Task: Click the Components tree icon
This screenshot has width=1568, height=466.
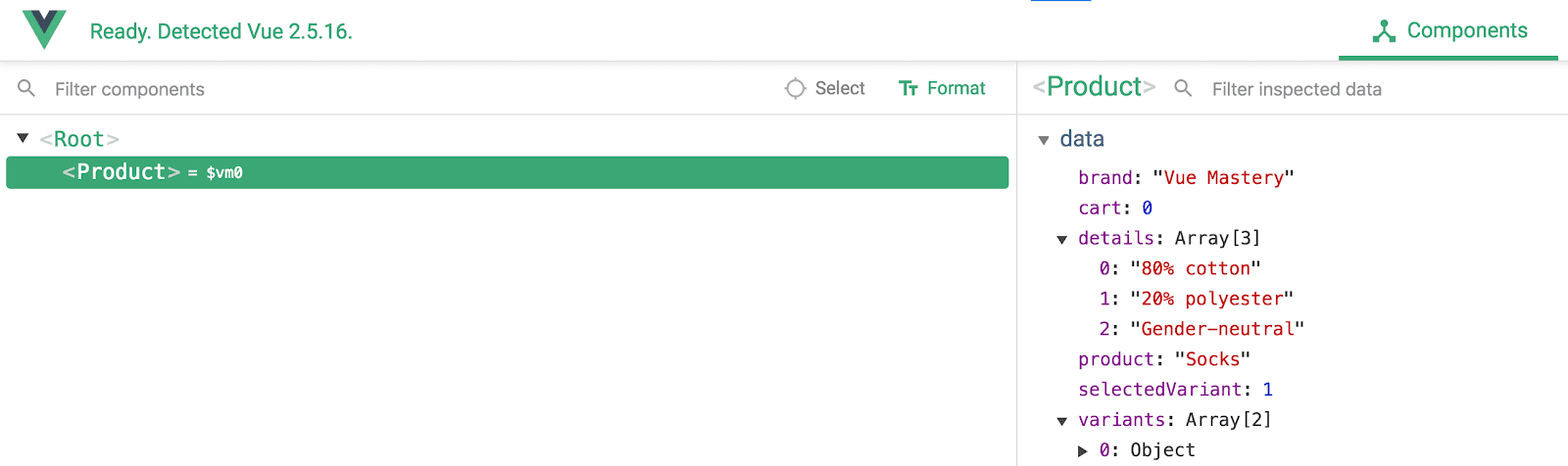Action: coord(1384,31)
